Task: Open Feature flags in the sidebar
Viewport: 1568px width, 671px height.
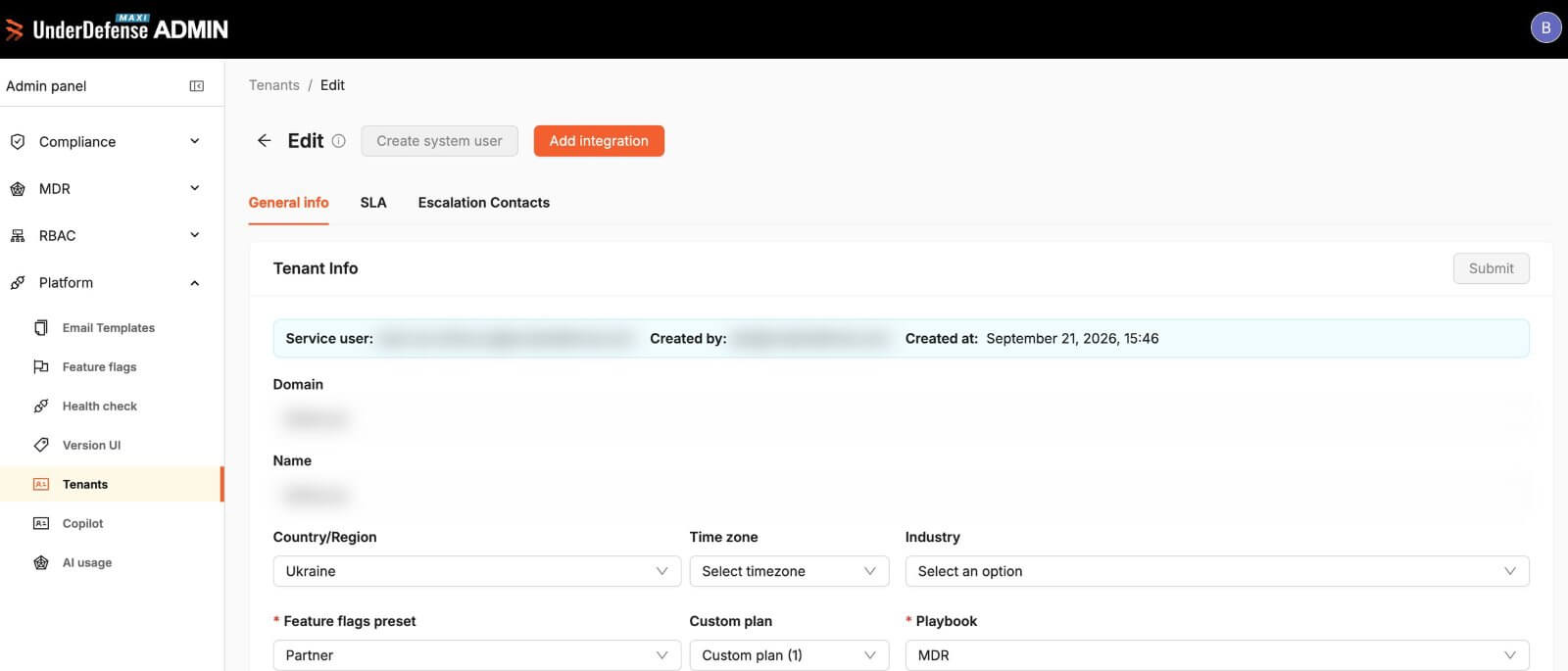Action: pyautogui.click(x=100, y=367)
